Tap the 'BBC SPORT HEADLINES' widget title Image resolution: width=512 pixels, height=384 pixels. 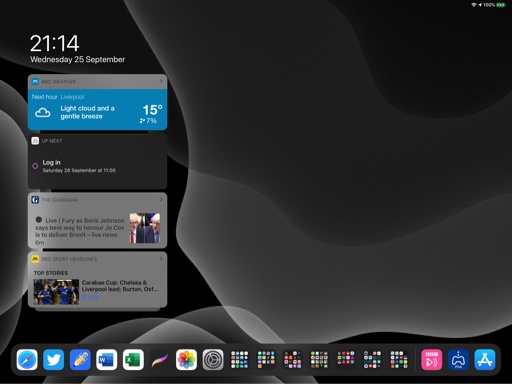[x=69, y=259]
